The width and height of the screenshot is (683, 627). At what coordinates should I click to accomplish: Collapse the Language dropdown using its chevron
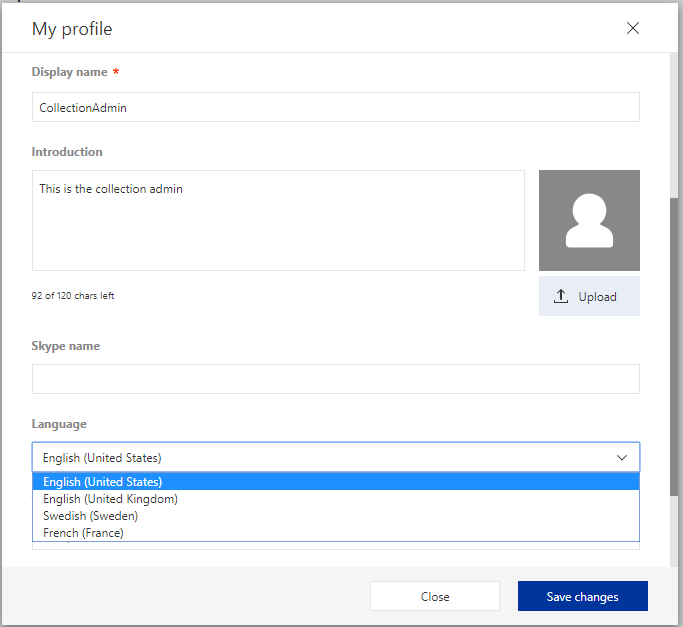pos(622,458)
